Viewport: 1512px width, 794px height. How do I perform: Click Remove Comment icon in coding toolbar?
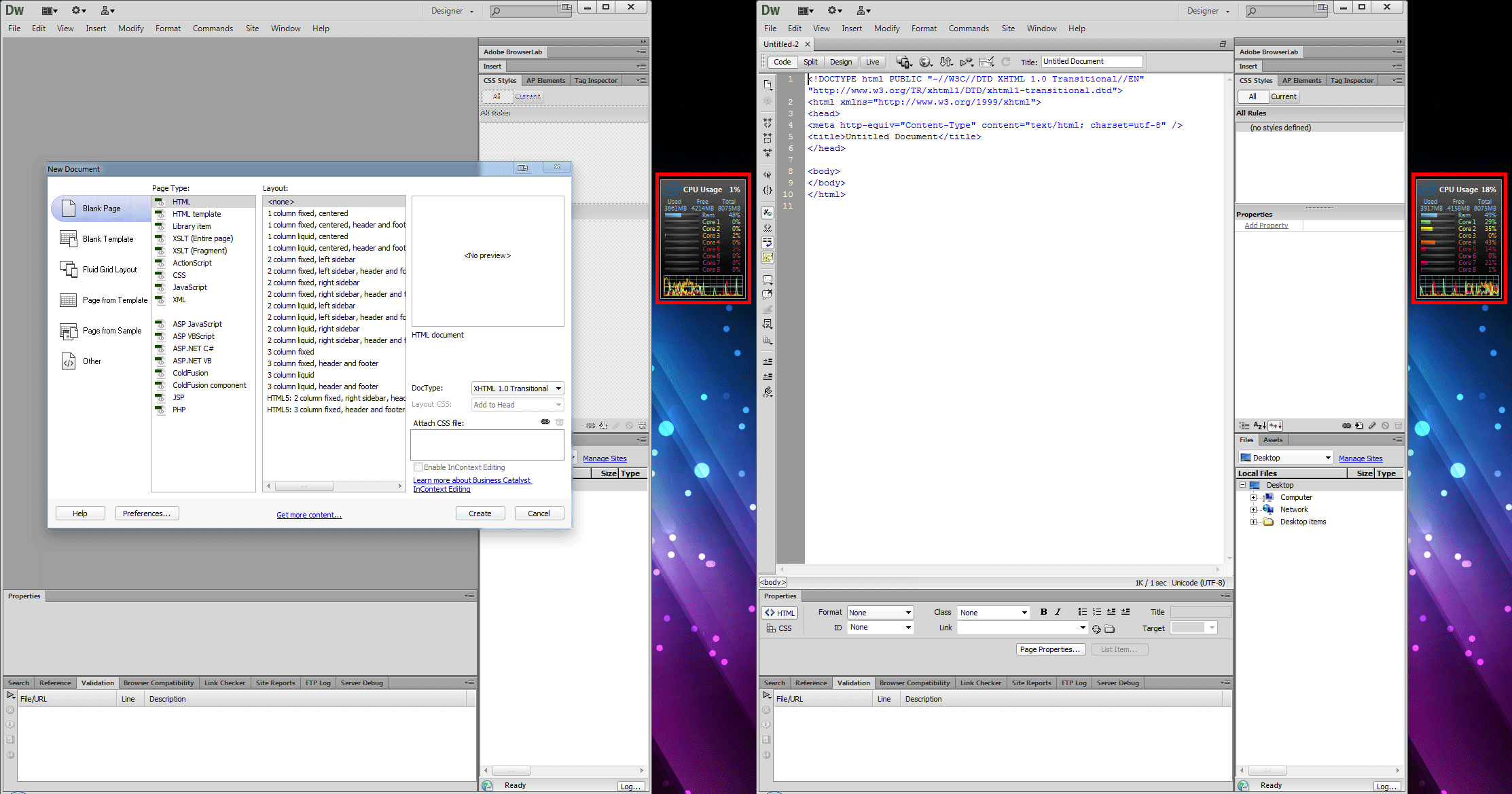pos(768,295)
